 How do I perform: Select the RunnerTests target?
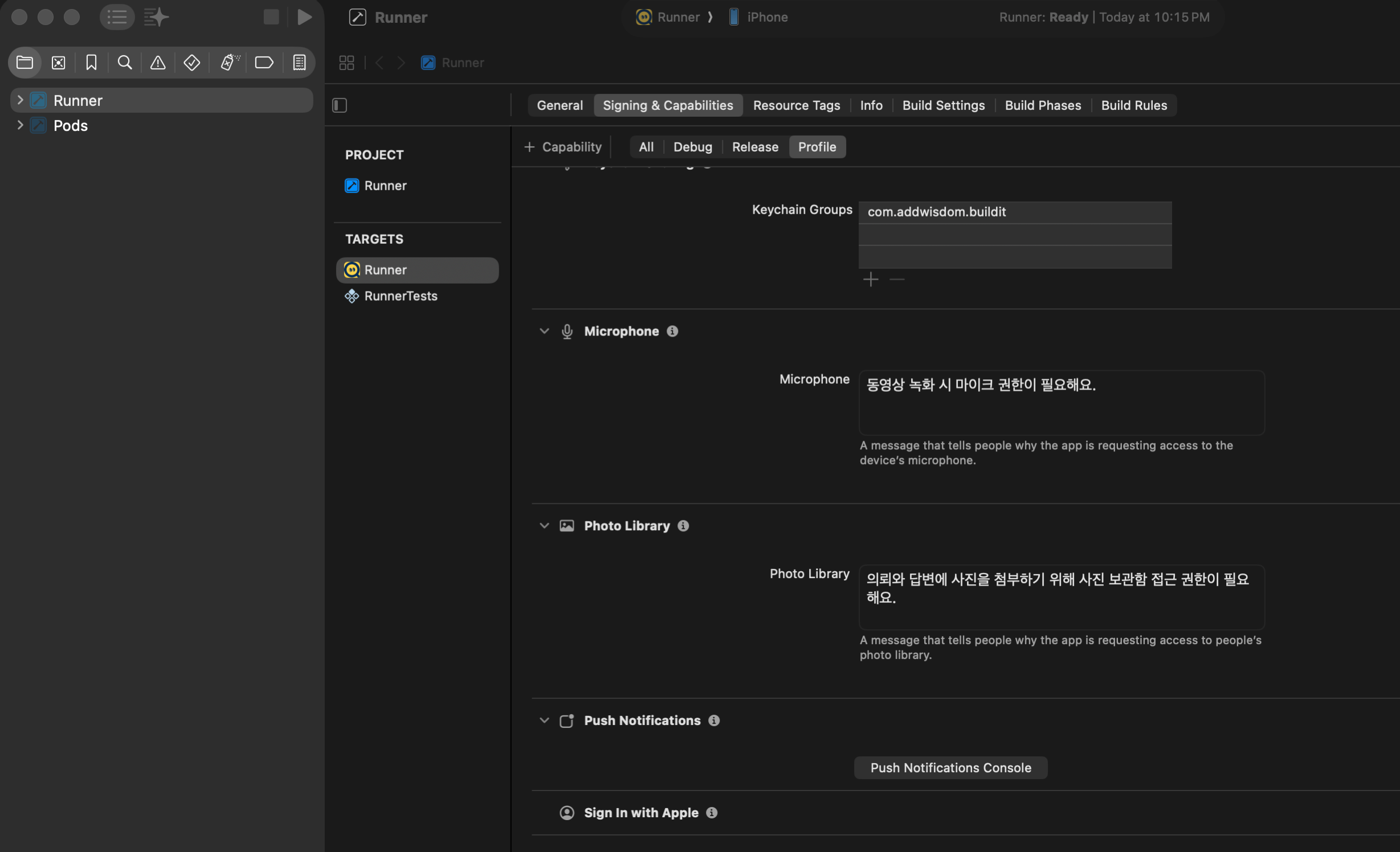417,296
